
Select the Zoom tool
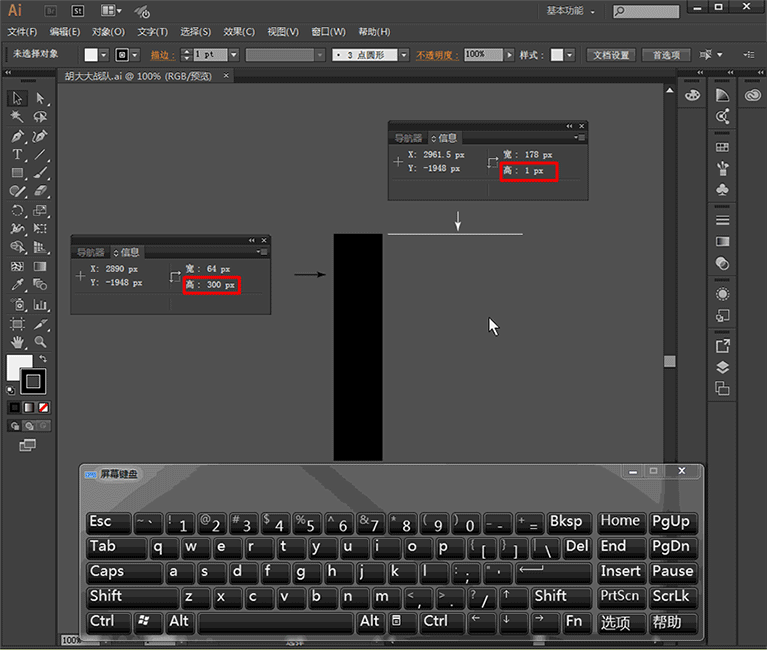point(40,342)
